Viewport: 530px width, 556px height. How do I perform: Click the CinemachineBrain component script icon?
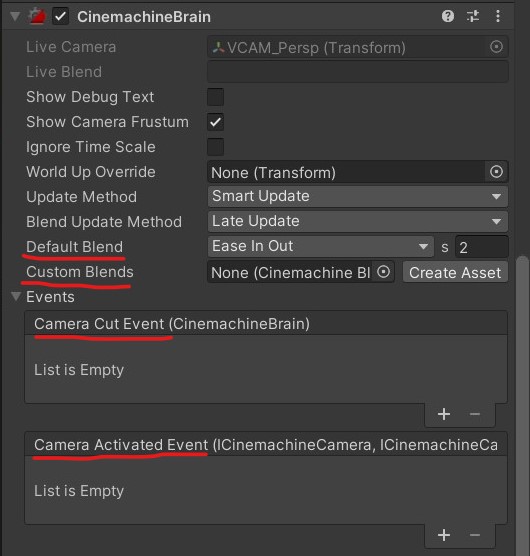[x=37, y=17]
